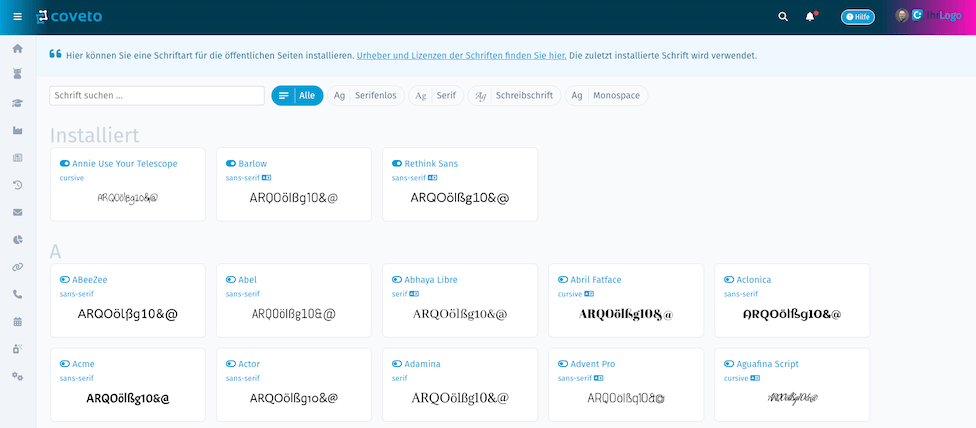This screenshot has width=976, height=428.
Task: Switch on the Advent Pro toggle
Action: 563,364
